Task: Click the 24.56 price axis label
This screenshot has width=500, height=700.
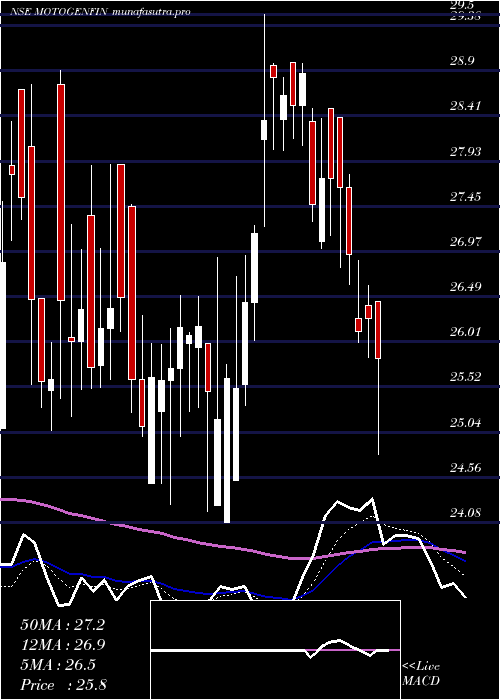Action: [465, 467]
